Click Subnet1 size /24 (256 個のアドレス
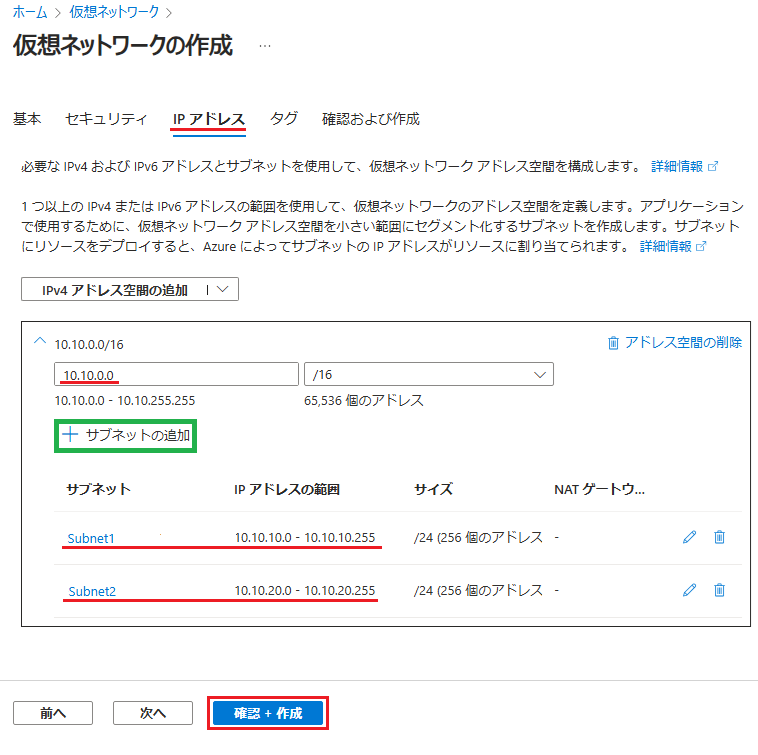Image resolution: width=758 pixels, height=755 pixels. coord(478,537)
